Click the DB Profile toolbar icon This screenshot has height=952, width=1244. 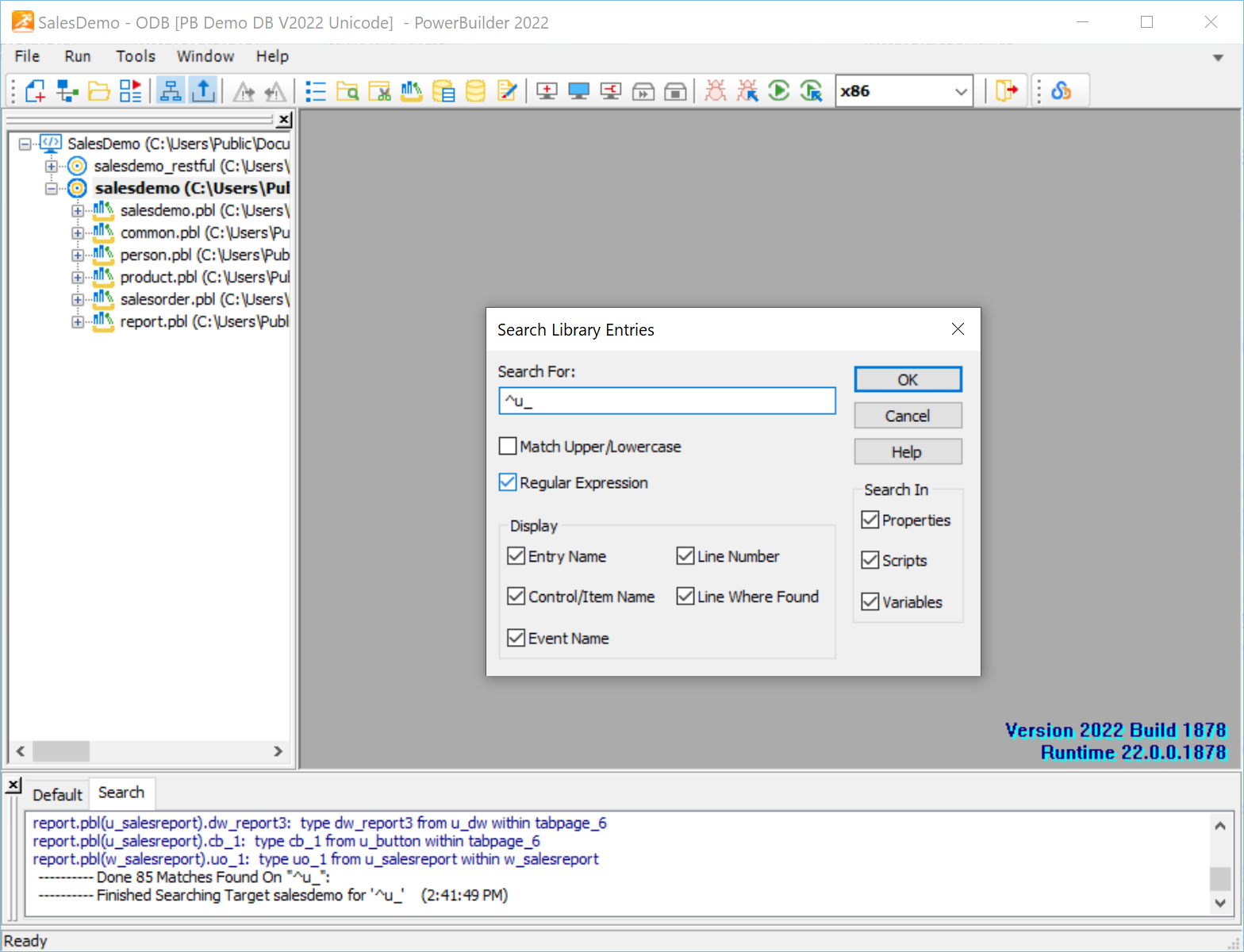click(x=443, y=91)
